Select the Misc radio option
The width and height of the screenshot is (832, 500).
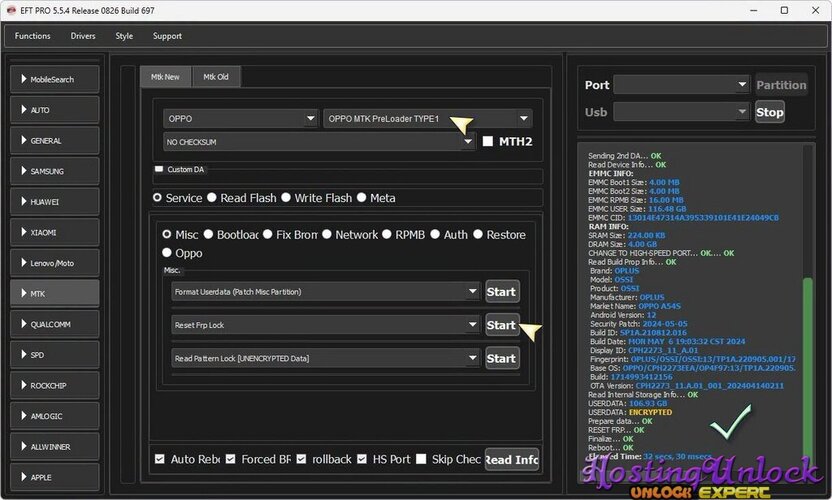(x=167, y=234)
